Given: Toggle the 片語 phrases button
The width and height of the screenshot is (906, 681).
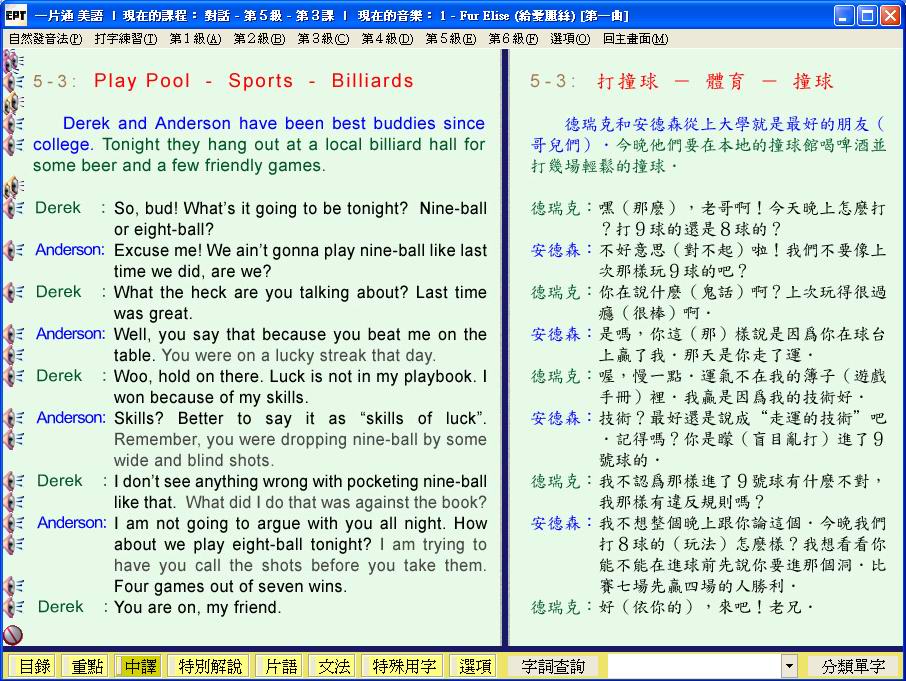Looking at the screenshot, I should 278,666.
